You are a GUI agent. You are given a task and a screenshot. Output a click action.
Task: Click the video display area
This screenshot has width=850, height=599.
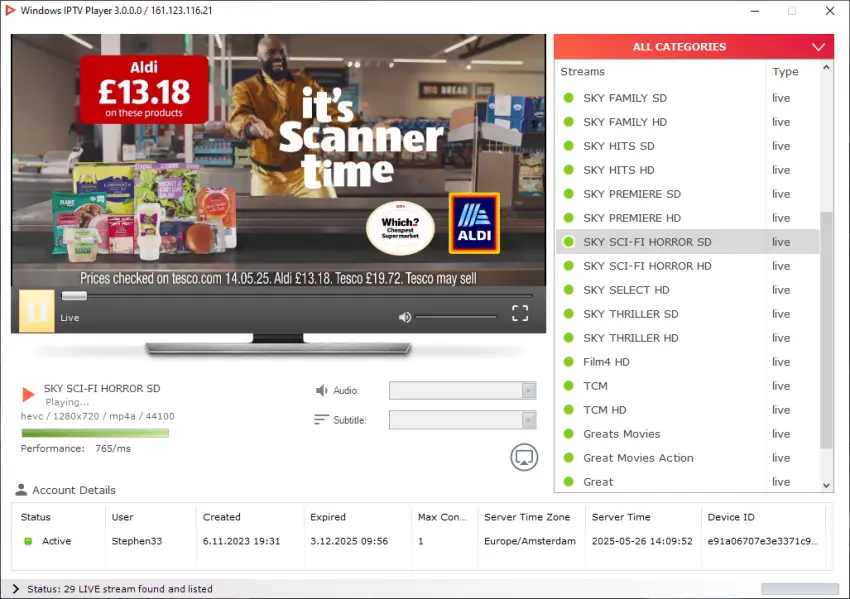pos(278,160)
